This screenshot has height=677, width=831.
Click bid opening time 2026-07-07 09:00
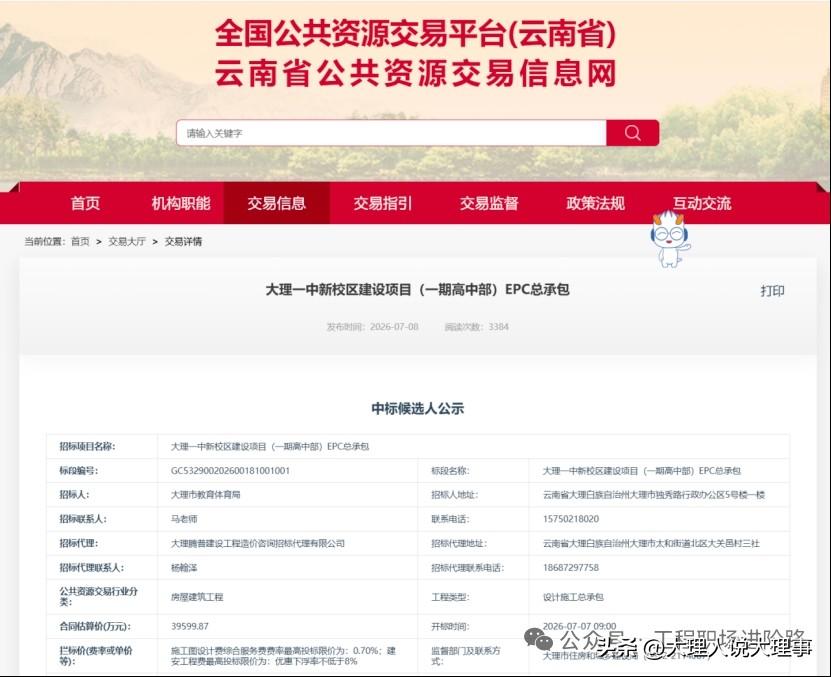[579, 626]
